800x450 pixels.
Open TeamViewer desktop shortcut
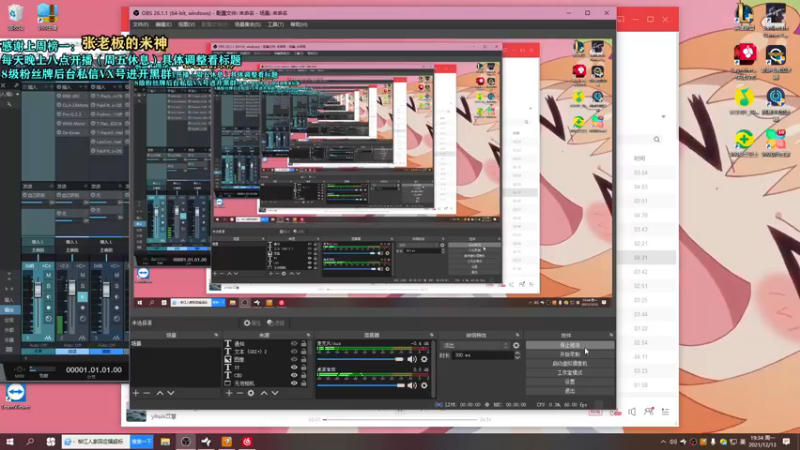pyautogui.click(x=16, y=396)
